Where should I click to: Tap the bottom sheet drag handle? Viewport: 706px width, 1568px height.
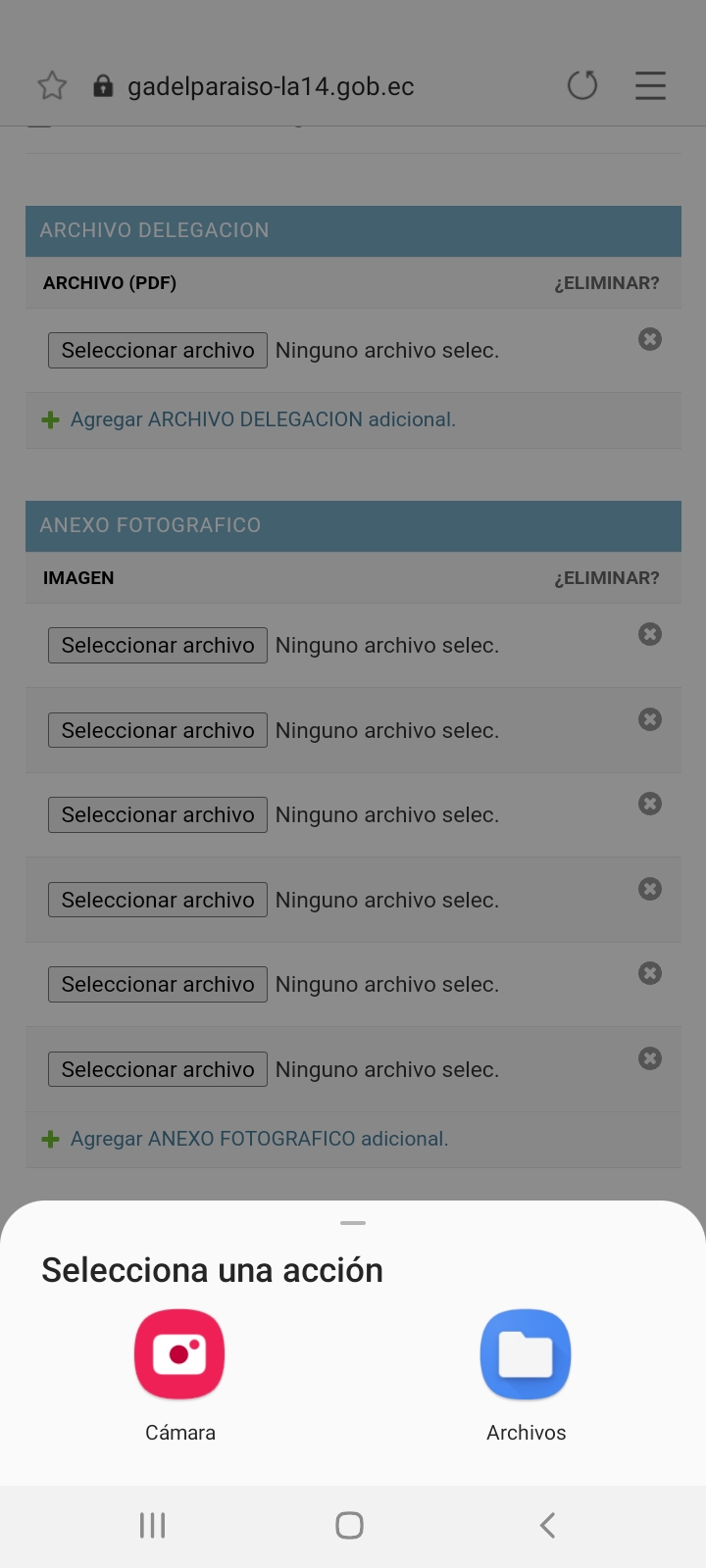click(x=353, y=1223)
